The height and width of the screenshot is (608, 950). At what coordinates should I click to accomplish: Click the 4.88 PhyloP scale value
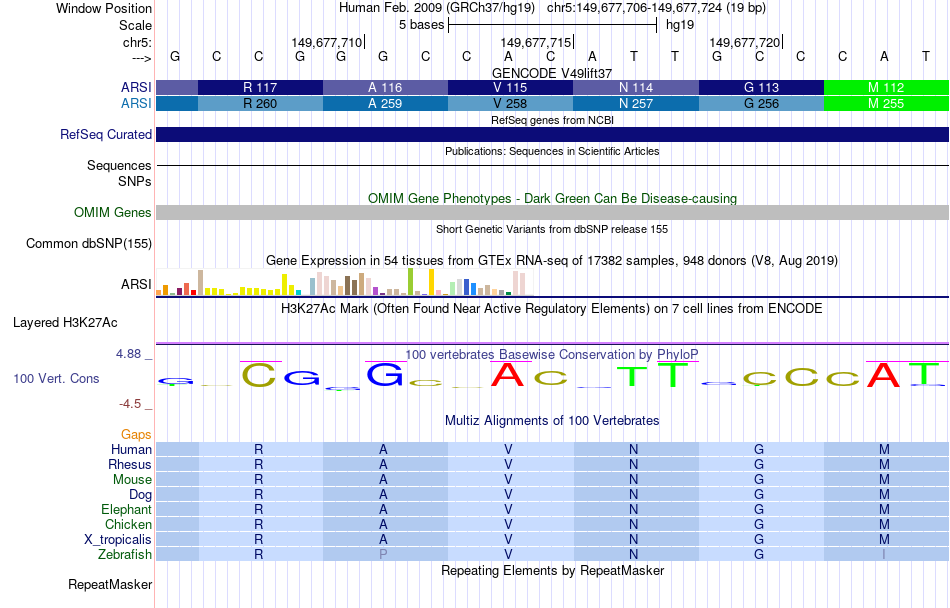(128, 354)
